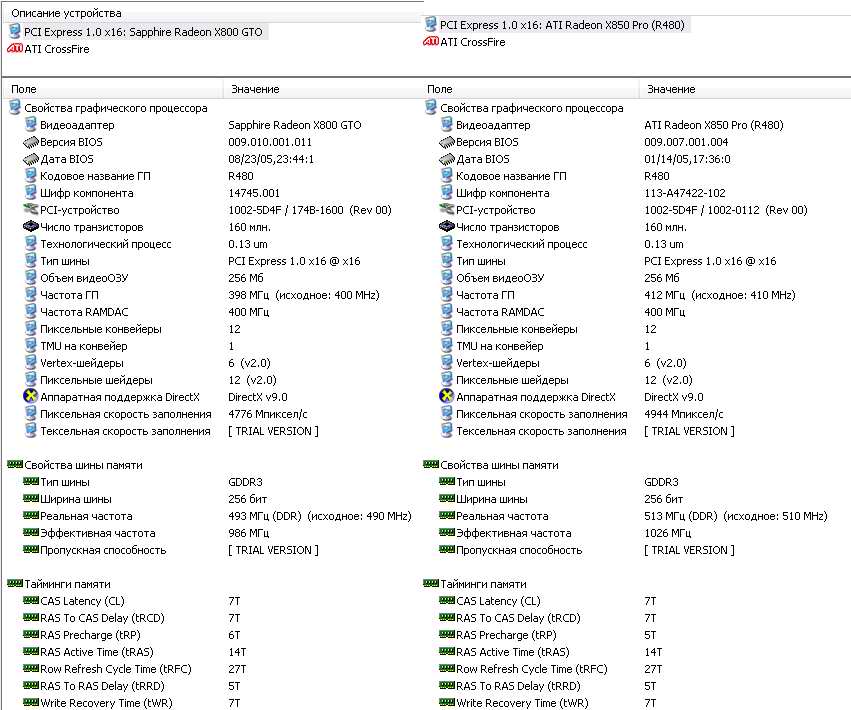
Task: Click Версия BIOS chip icon in X800 GTO panel
Action: pos(31,142)
